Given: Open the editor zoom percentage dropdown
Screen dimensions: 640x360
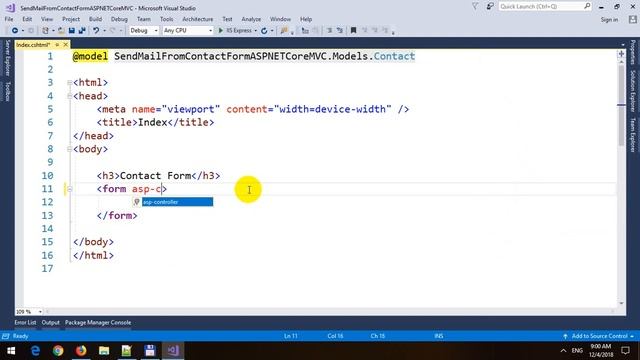Looking at the screenshot, I should [40, 312].
